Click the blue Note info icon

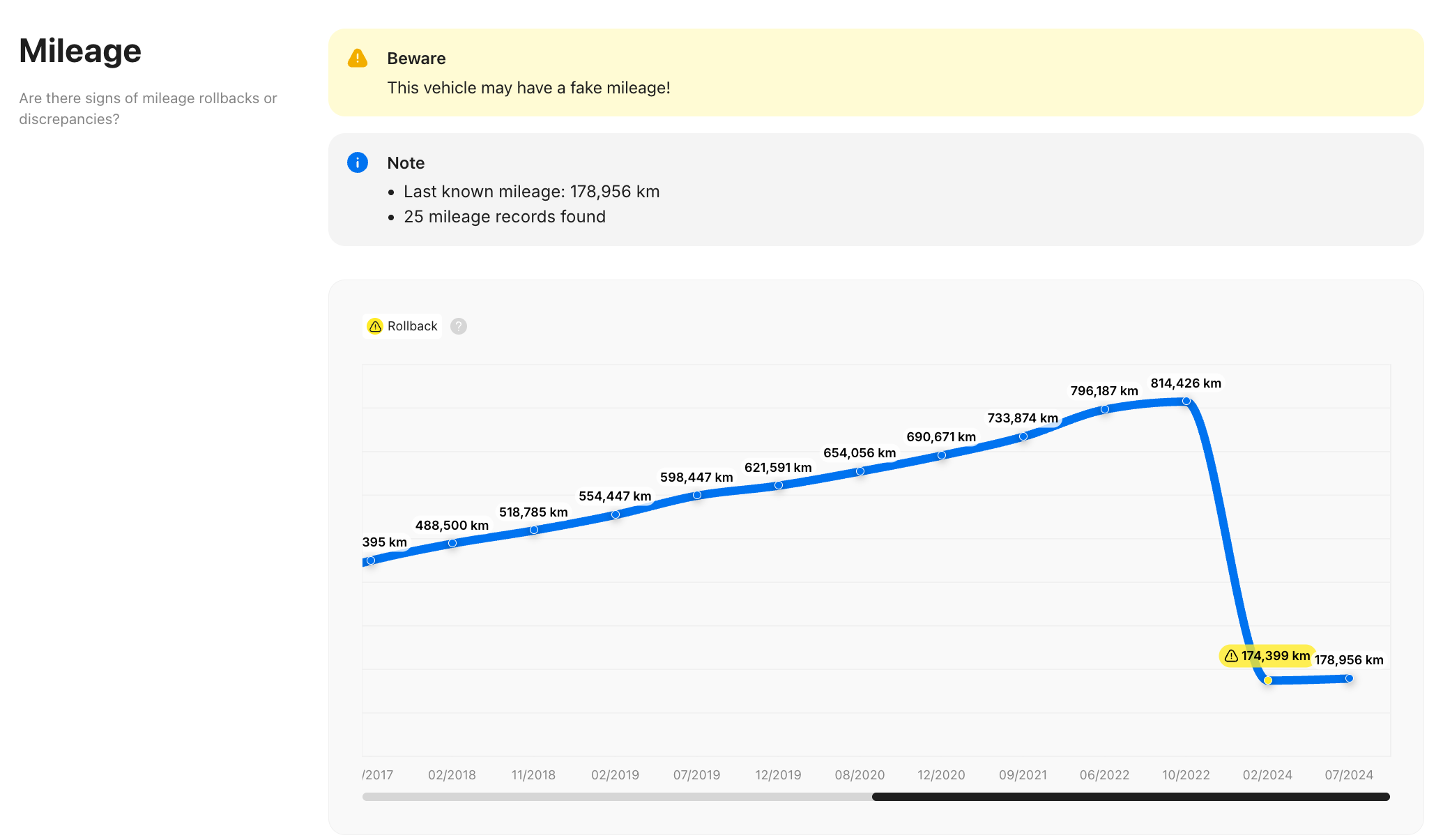coord(358,162)
